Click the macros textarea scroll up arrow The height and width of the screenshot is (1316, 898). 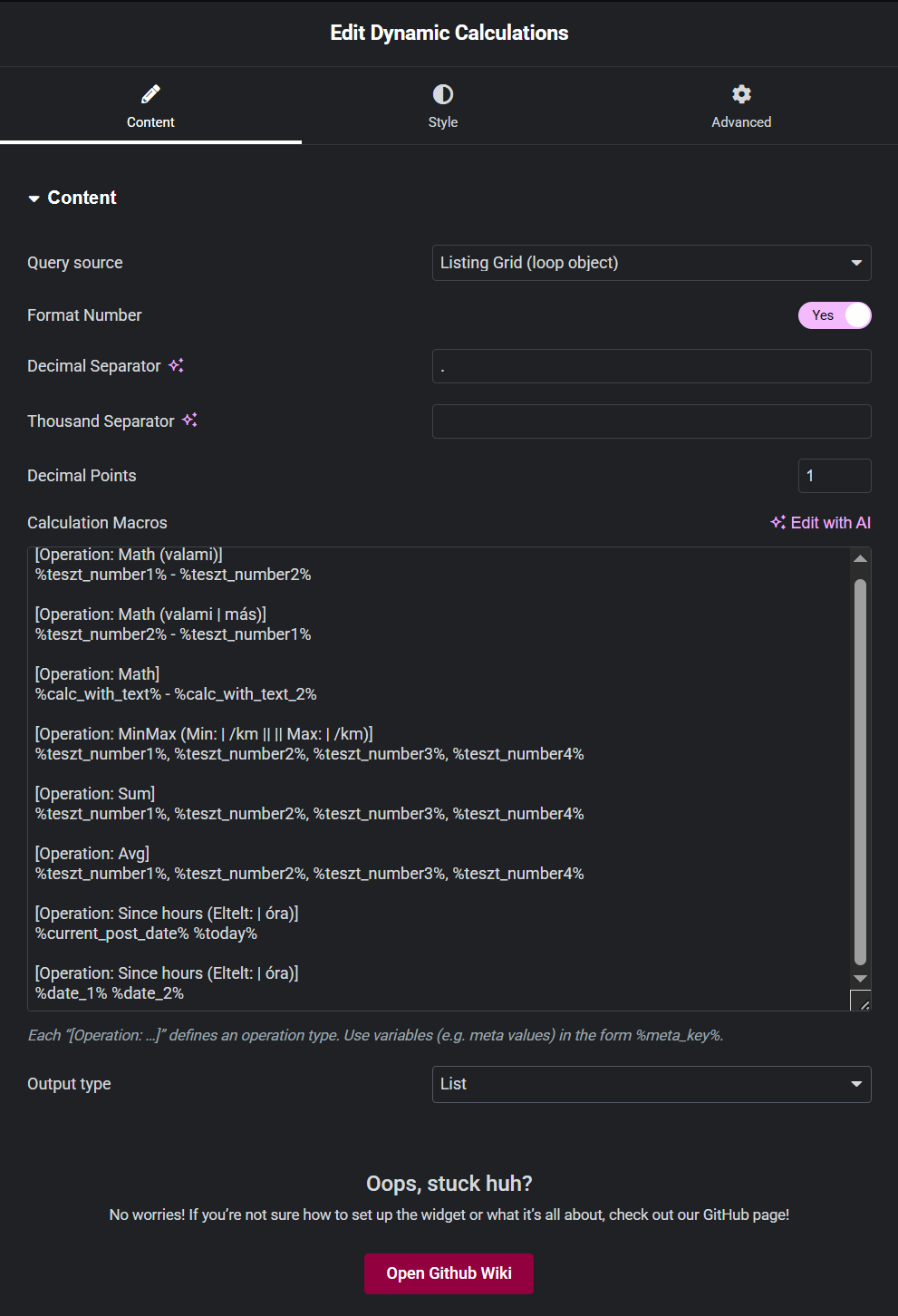861,558
